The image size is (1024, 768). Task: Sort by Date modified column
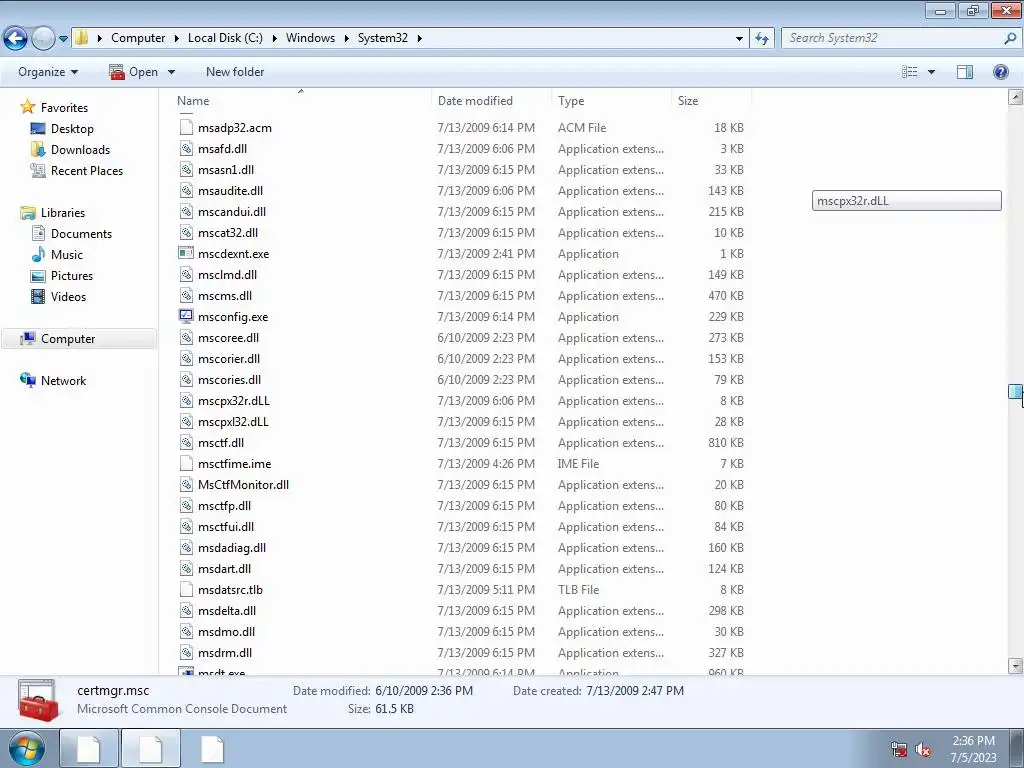point(475,101)
